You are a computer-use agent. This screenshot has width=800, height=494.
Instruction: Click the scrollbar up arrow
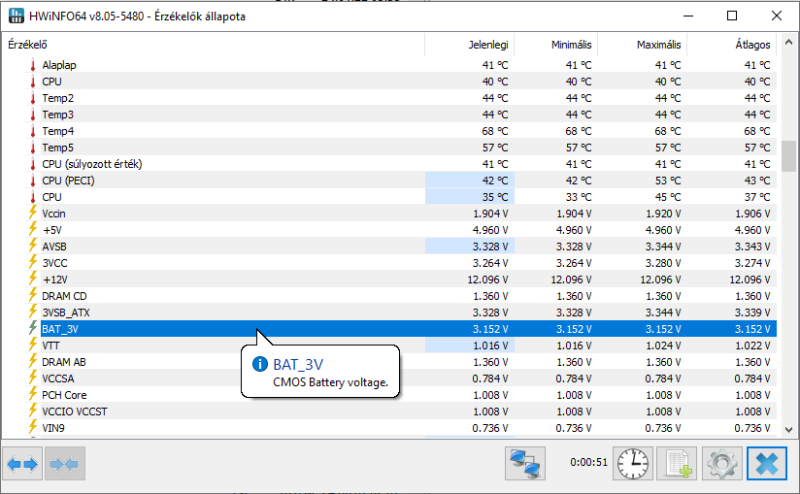[x=788, y=43]
